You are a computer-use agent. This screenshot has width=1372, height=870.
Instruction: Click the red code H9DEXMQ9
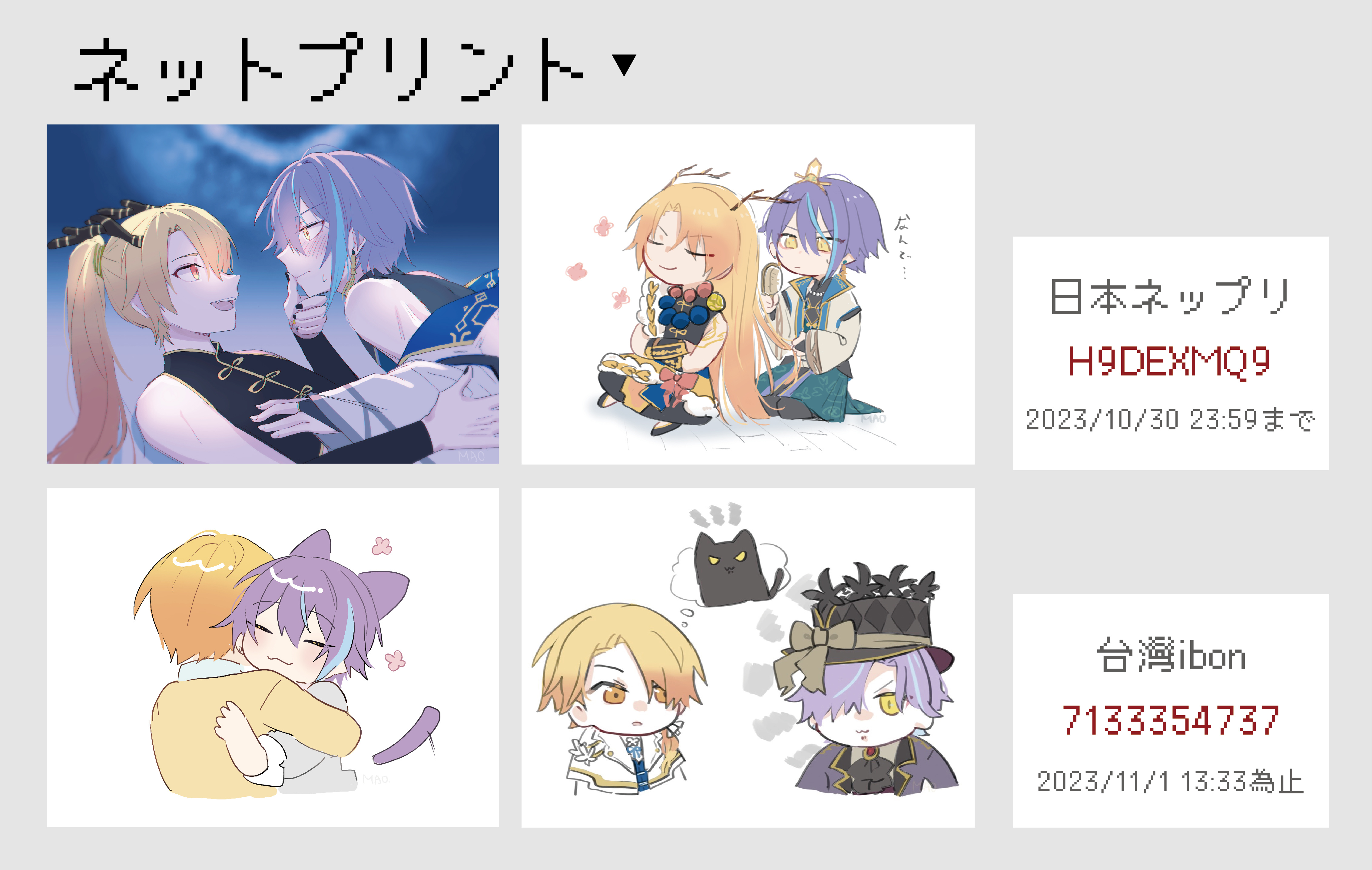tap(1168, 361)
